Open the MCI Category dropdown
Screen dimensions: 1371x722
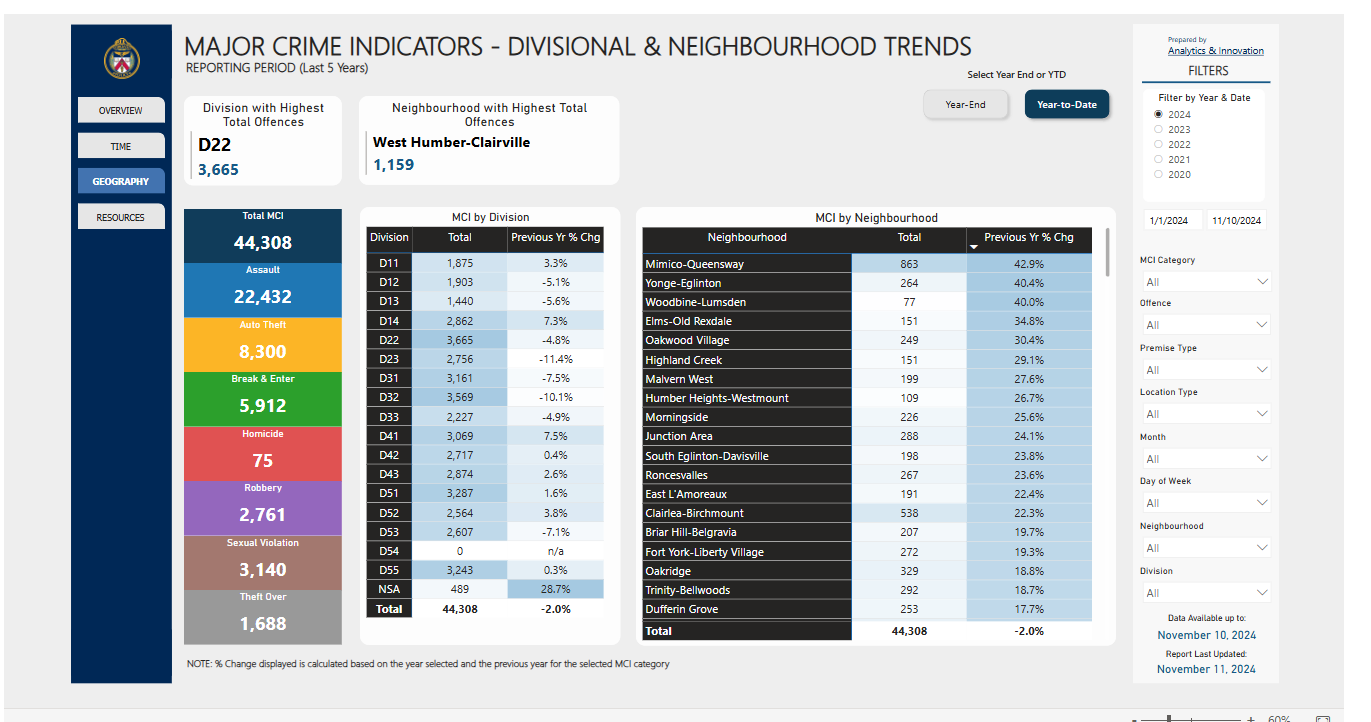pos(1205,282)
